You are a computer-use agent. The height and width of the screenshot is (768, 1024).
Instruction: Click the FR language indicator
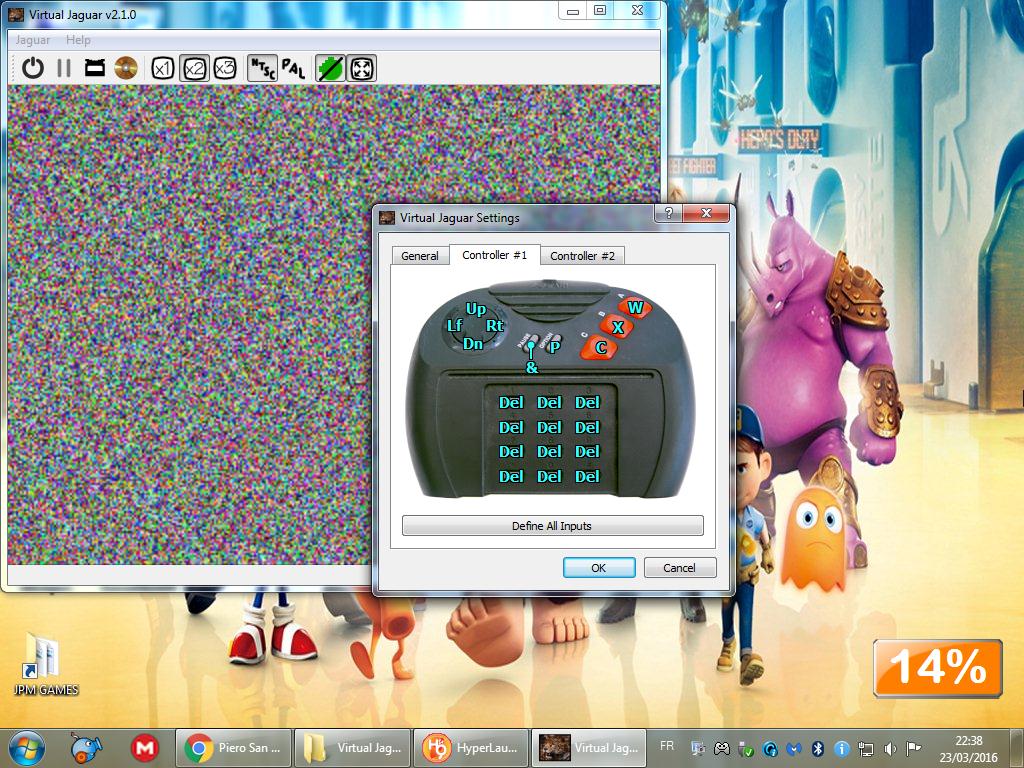point(667,746)
